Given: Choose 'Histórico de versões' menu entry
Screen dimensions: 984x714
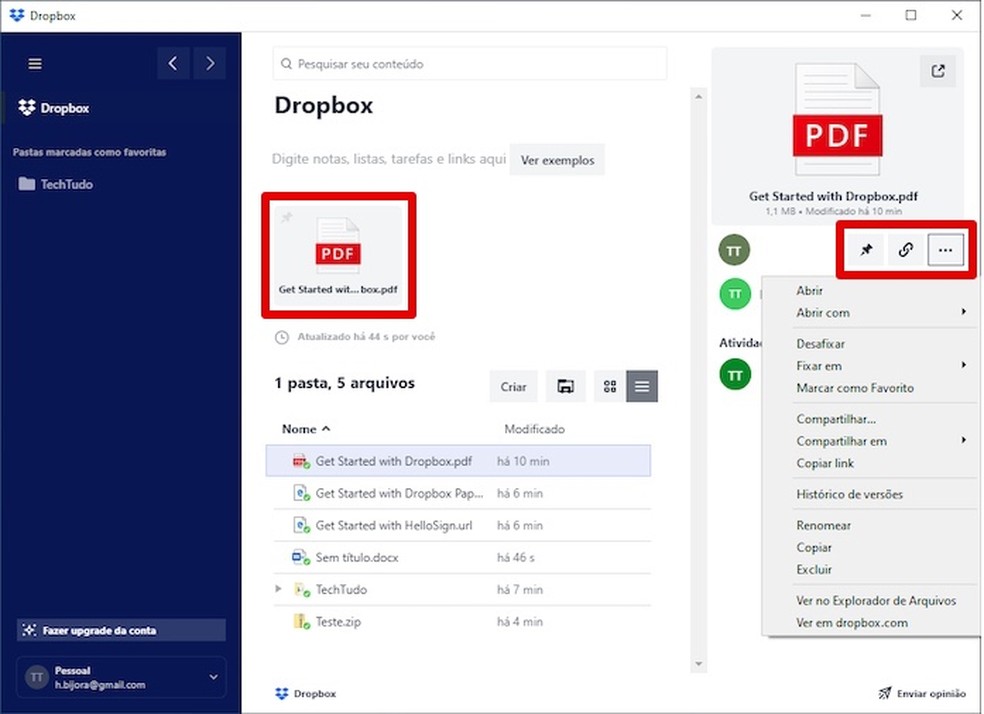Looking at the screenshot, I should coord(849,494).
